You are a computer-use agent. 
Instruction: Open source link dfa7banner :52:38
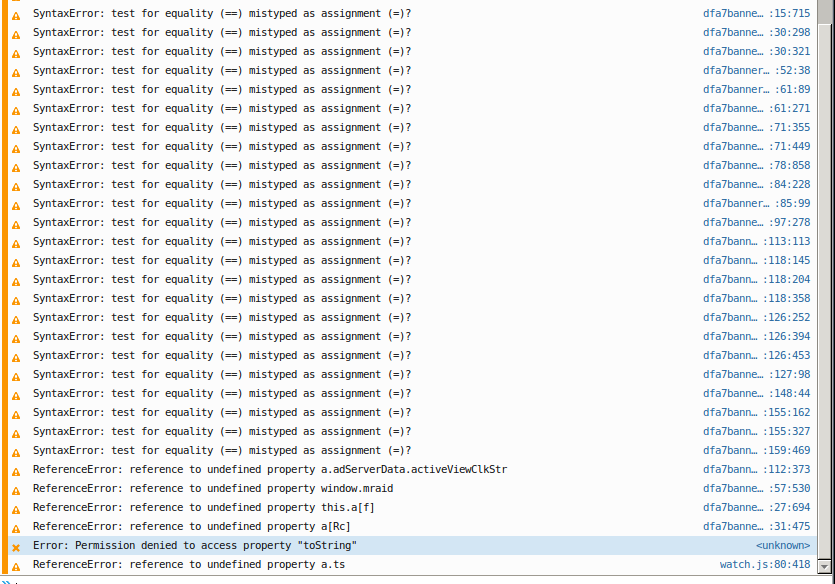(756, 70)
